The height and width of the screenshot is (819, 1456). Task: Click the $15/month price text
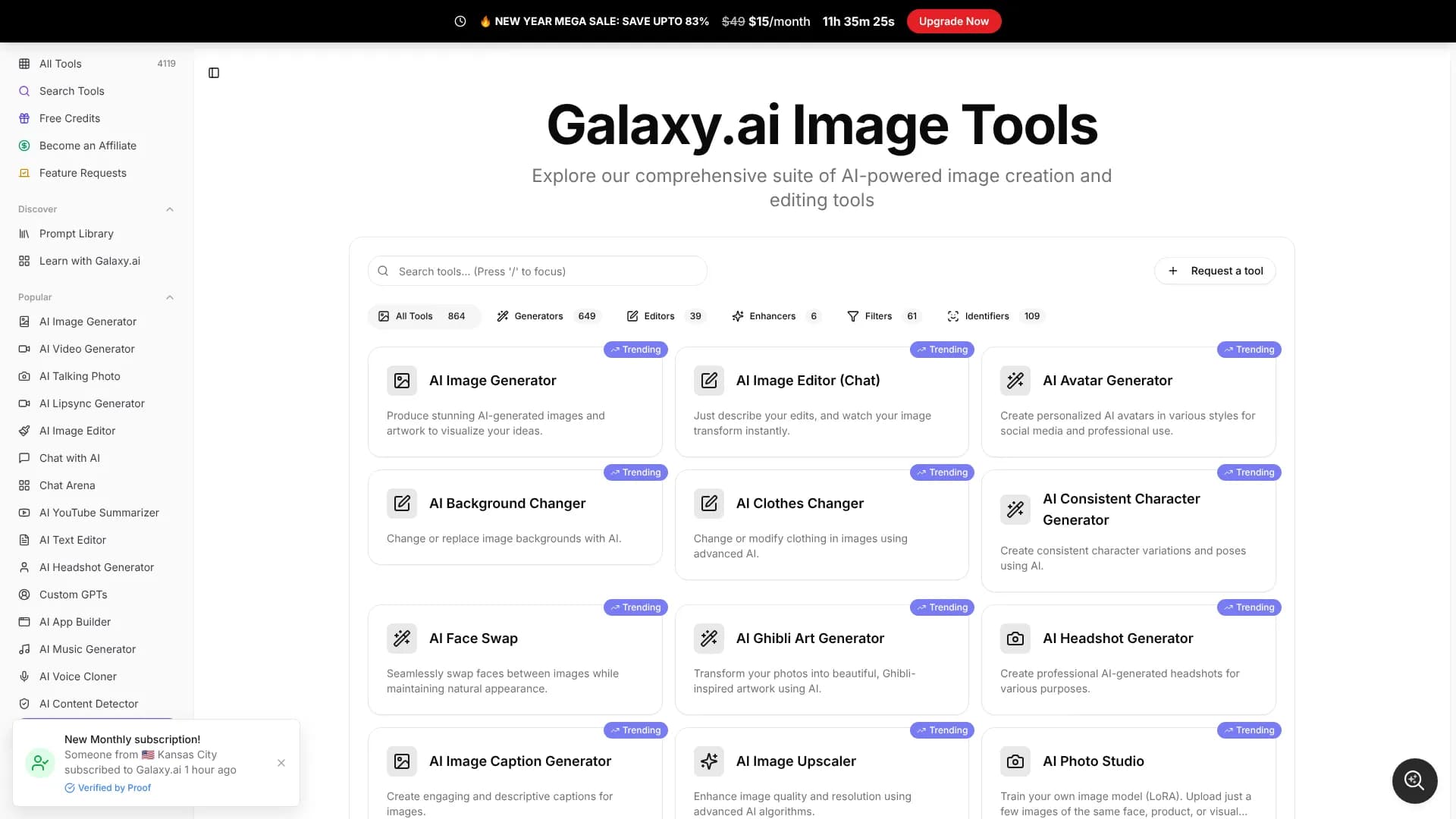click(780, 21)
